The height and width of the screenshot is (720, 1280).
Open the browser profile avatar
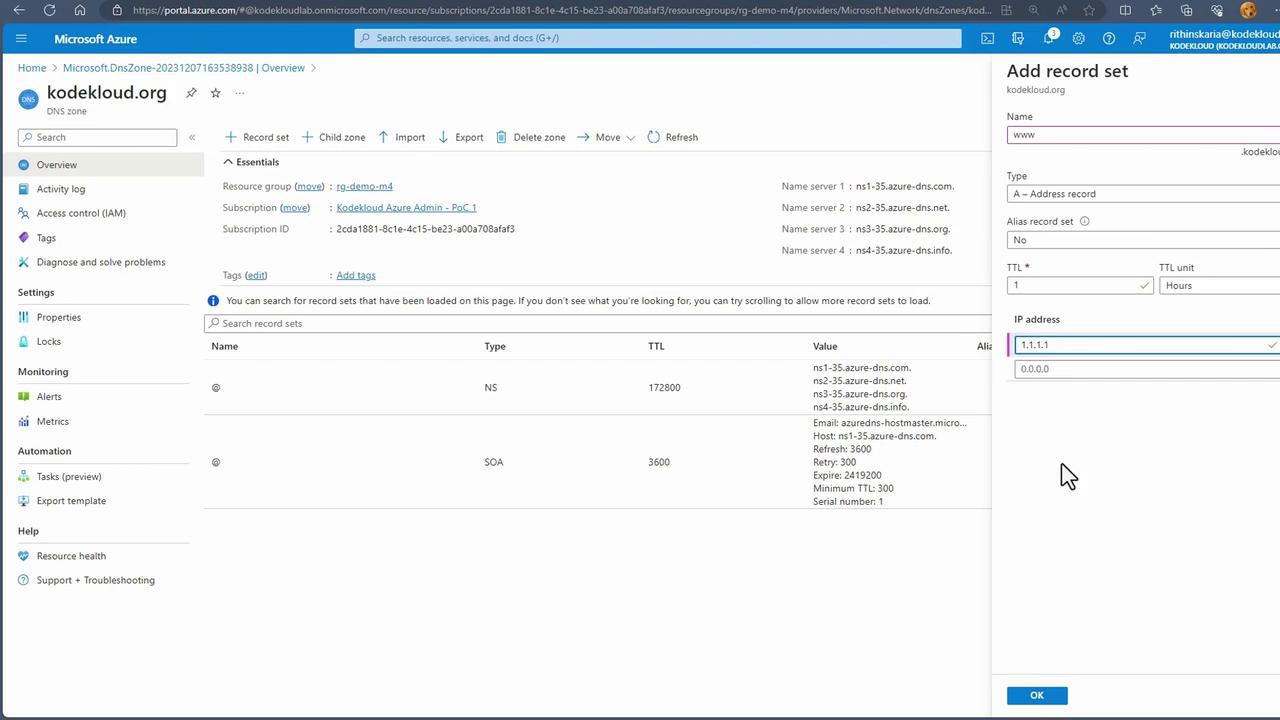pyautogui.click(x=1248, y=10)
